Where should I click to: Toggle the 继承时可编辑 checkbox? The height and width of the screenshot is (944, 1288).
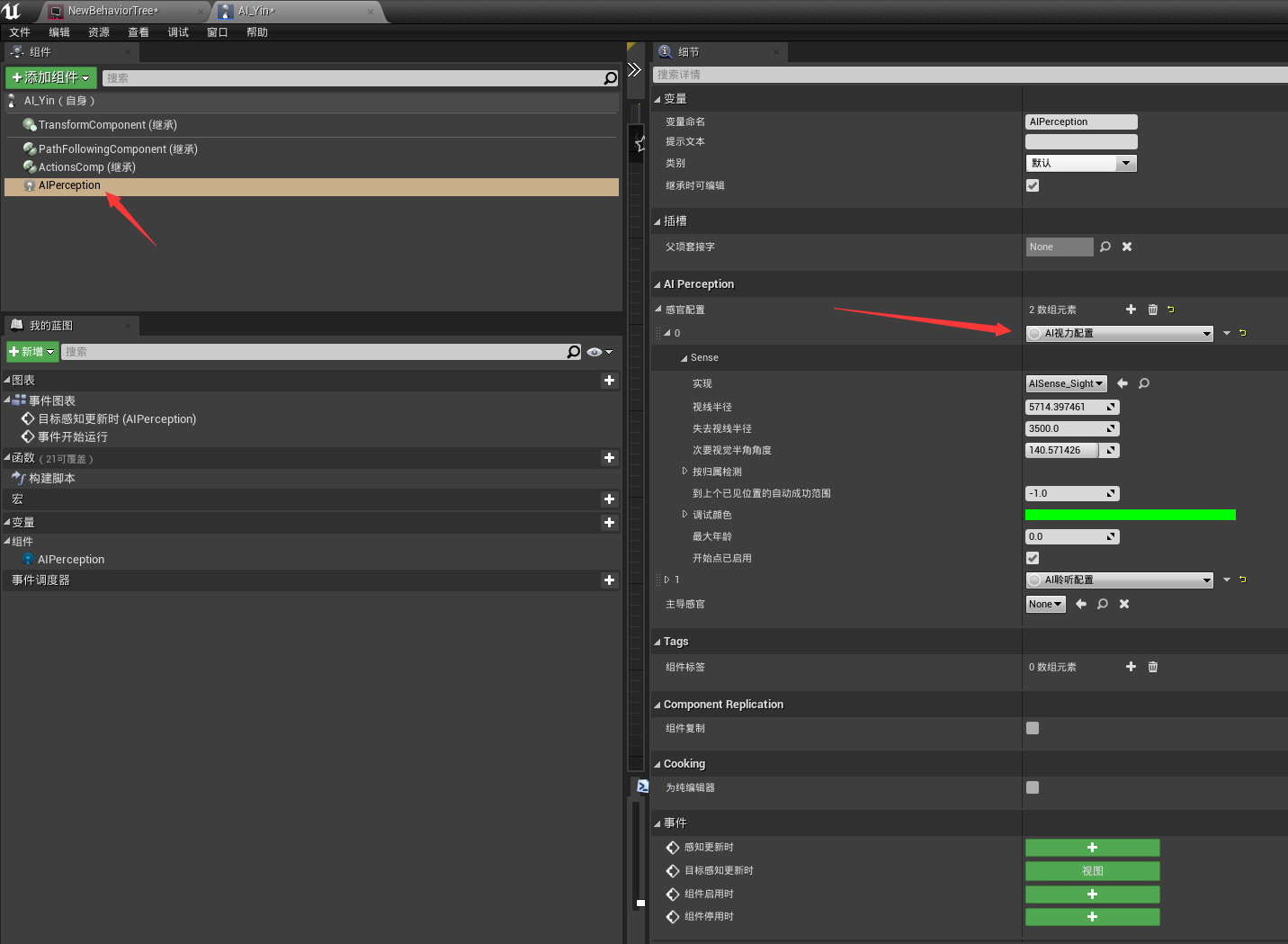[x=1033, y=185]
